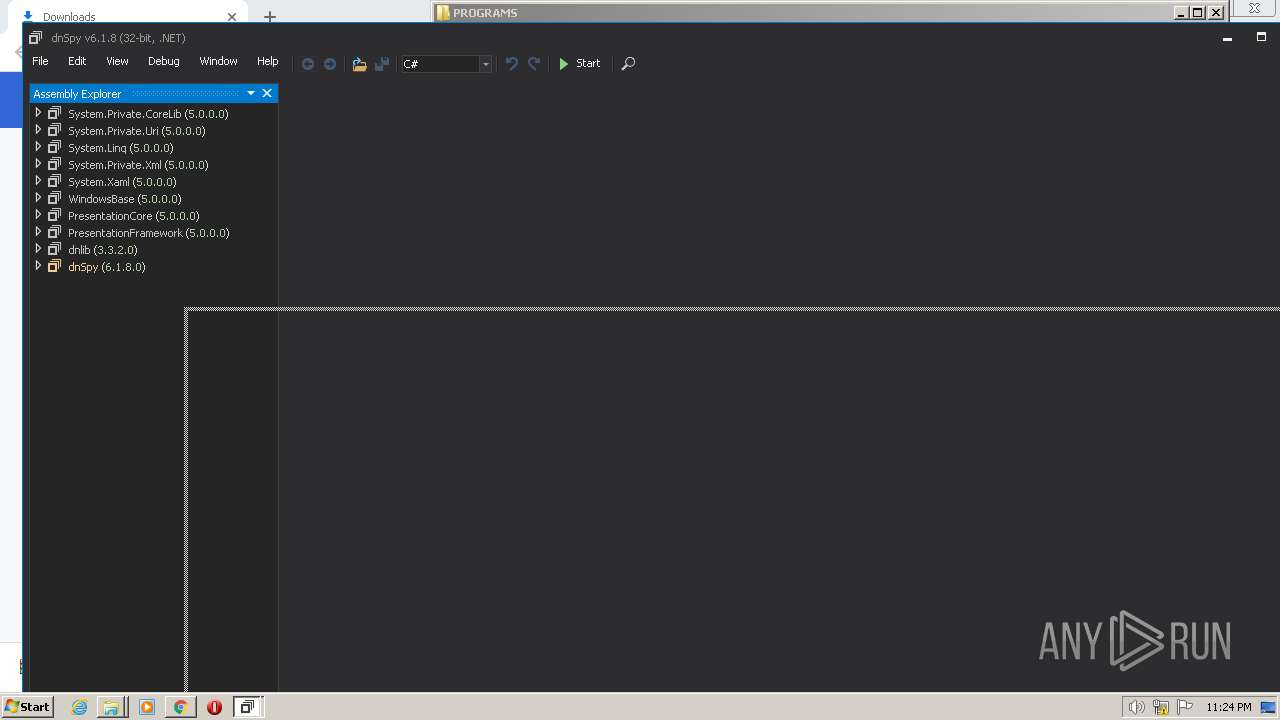Expand the System.Private.Uri node
Screen dimensions: 1280x720
coord(38,130)
